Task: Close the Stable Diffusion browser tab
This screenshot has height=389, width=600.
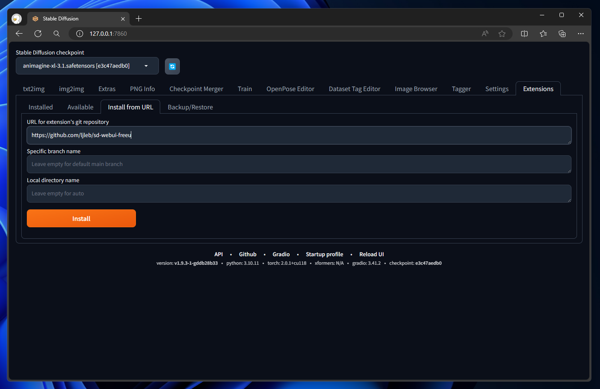Action: 123,19
